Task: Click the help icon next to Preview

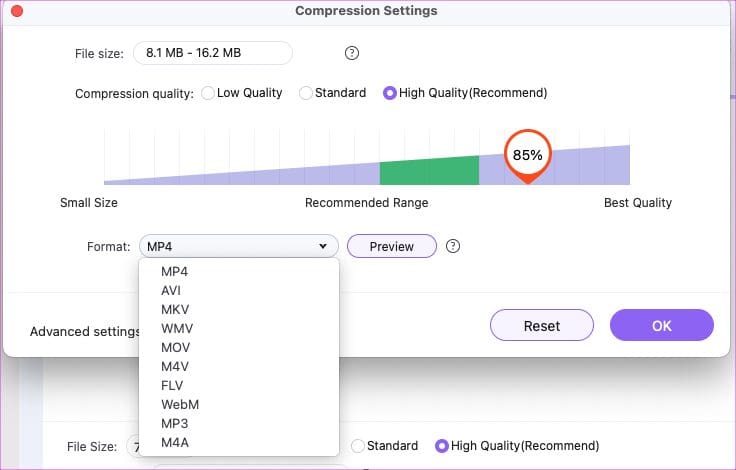Action: tap(452, 246)
